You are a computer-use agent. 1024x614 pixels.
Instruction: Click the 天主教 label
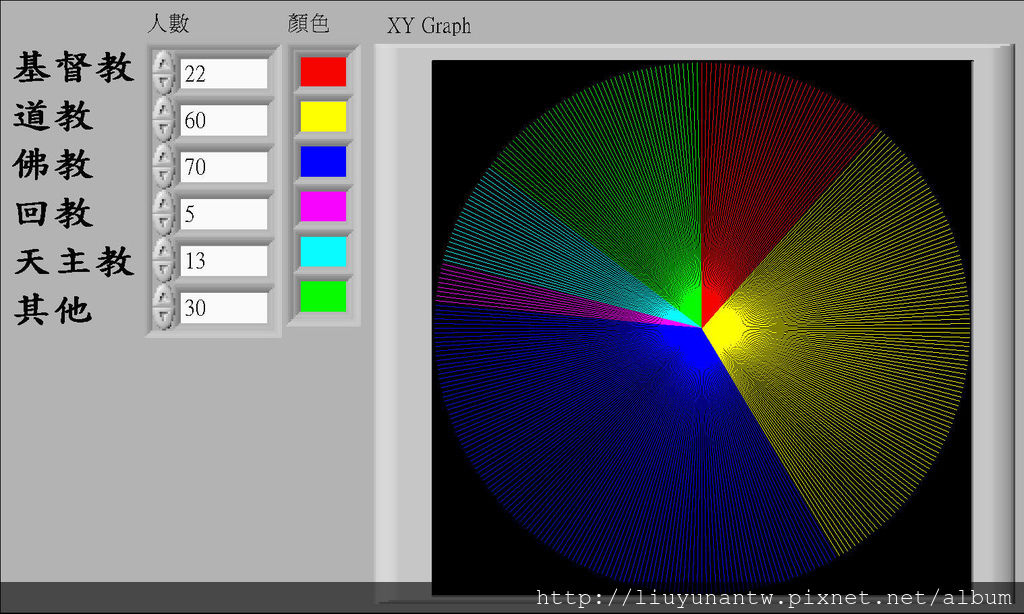74,261
